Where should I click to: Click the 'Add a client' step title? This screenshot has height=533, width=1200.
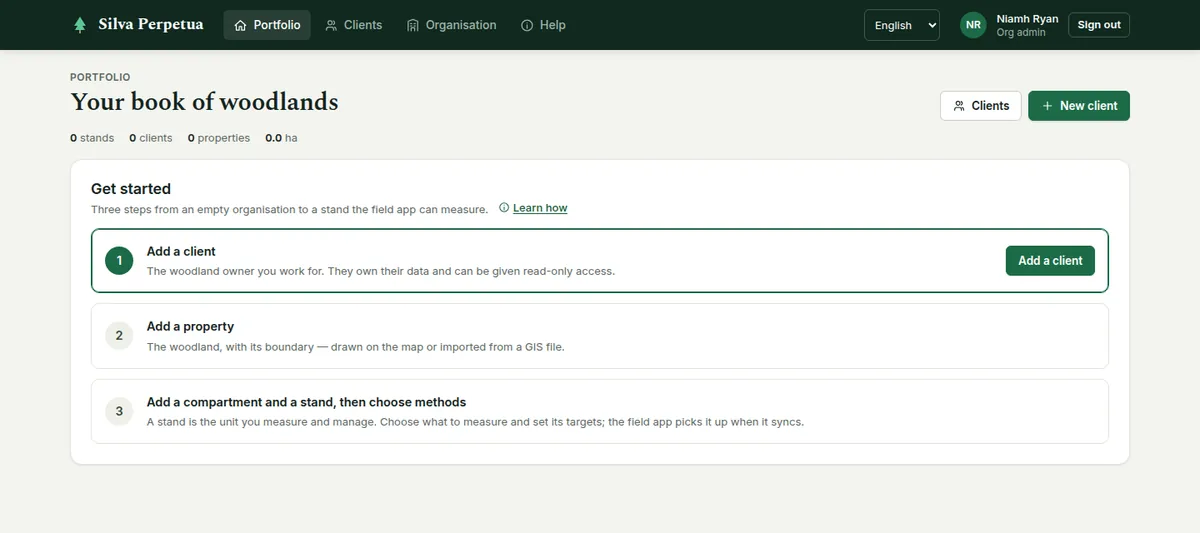coord(181,252)
